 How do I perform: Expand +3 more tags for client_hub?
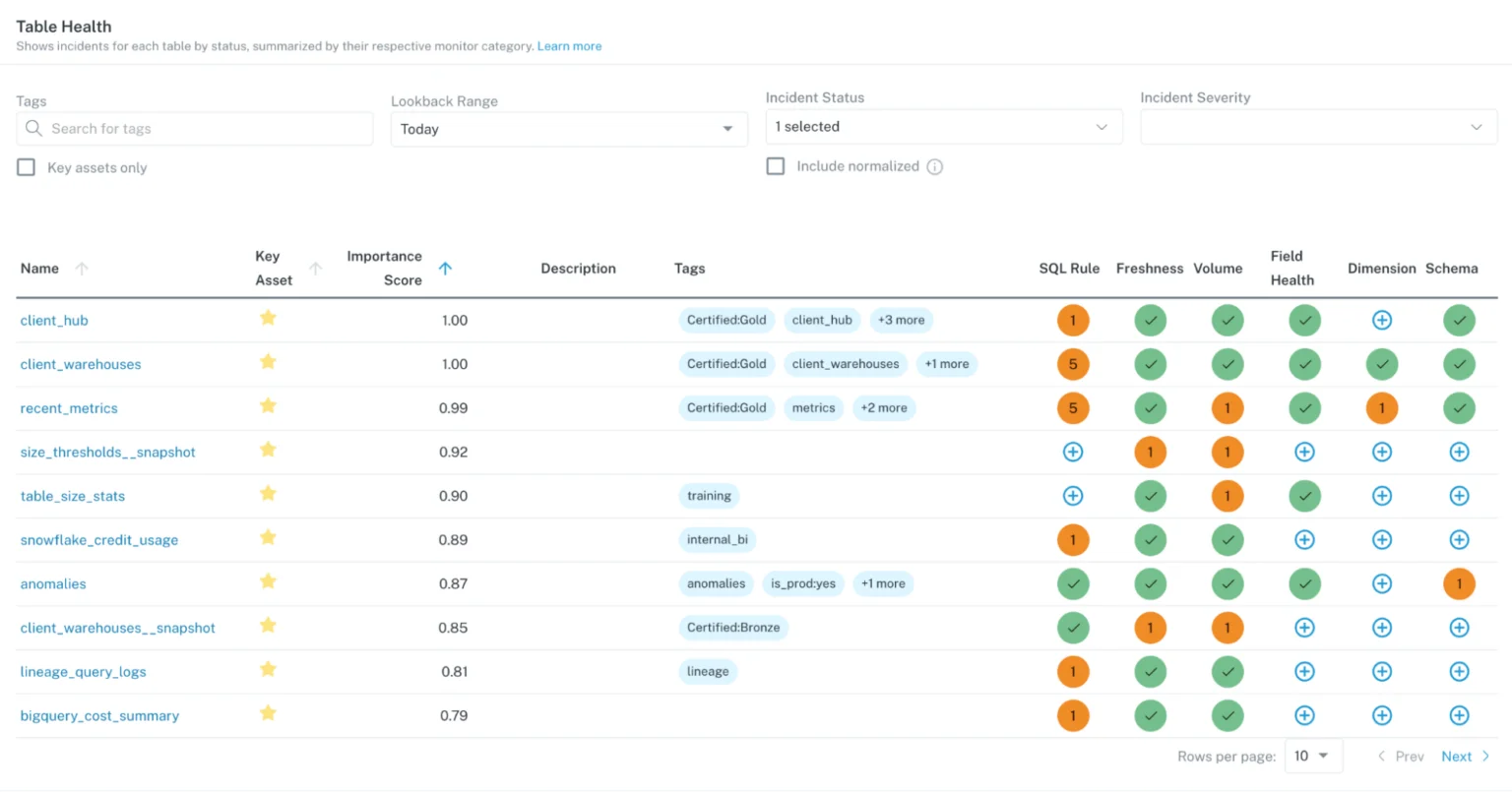click(x=902, y=320)
